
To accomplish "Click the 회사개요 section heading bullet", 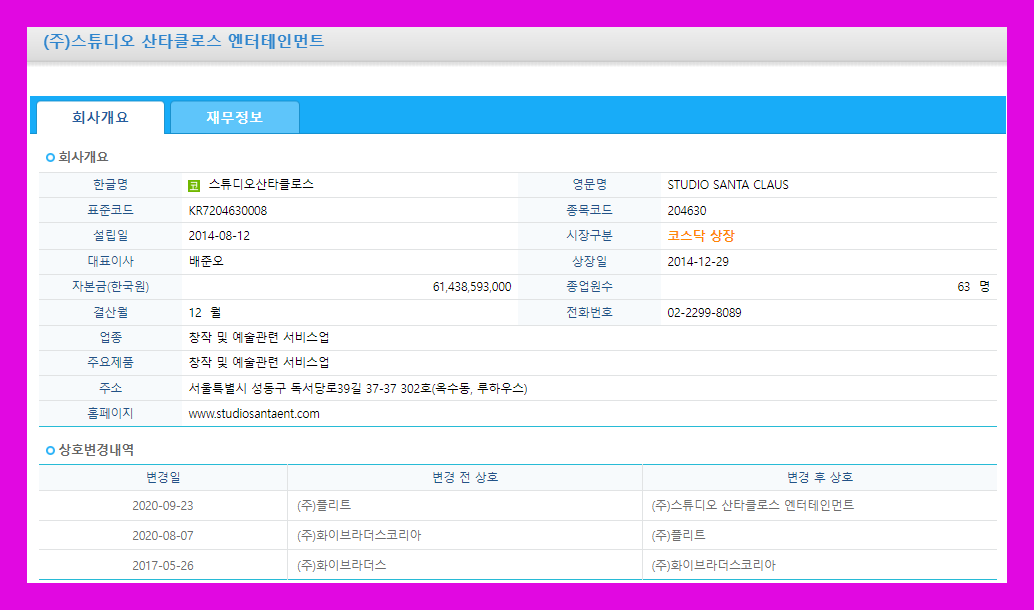I will [50, 158].
